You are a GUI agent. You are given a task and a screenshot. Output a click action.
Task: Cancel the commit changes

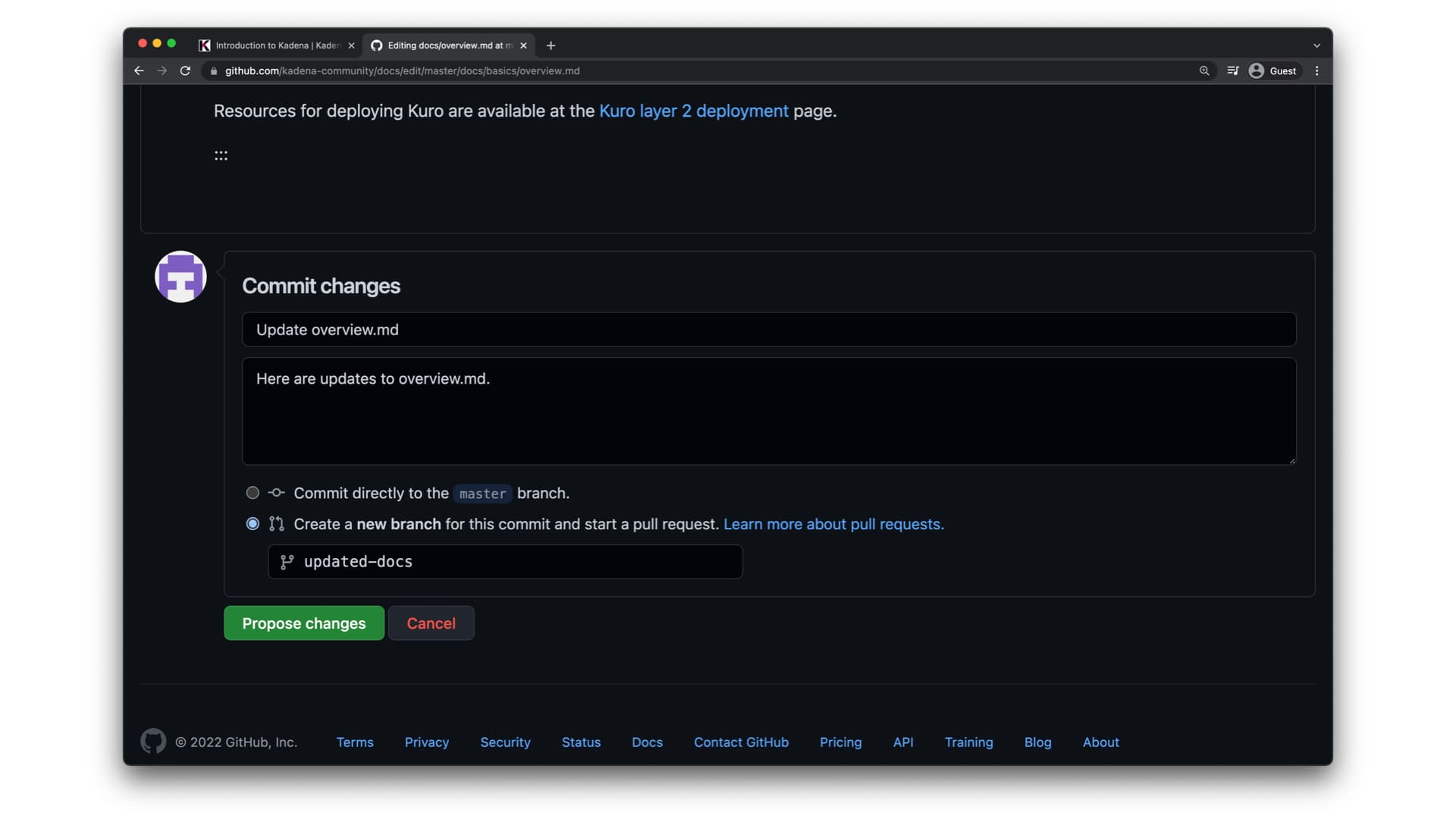pos(431,623)
